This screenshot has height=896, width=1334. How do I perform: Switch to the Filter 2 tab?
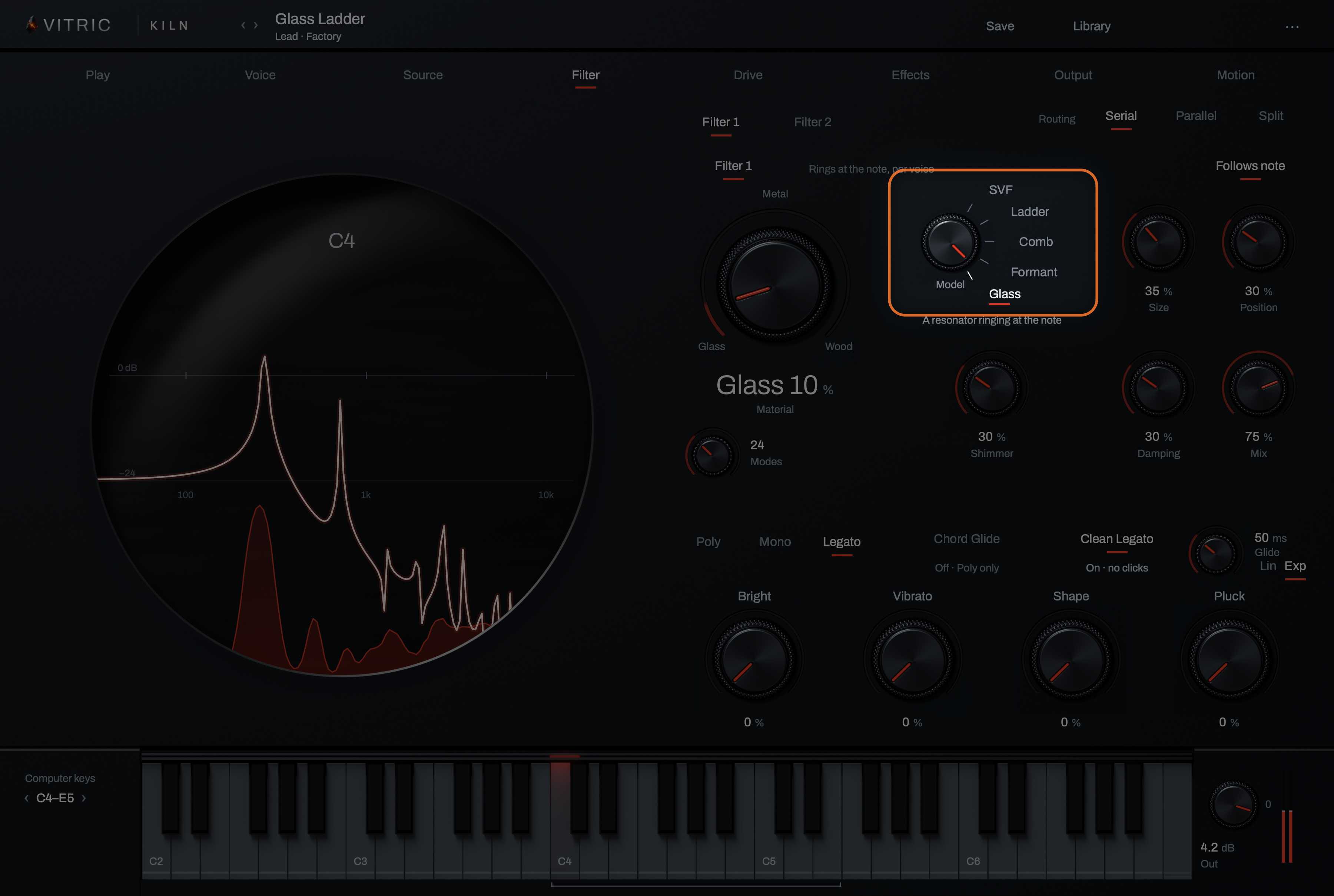click(812, 122)
